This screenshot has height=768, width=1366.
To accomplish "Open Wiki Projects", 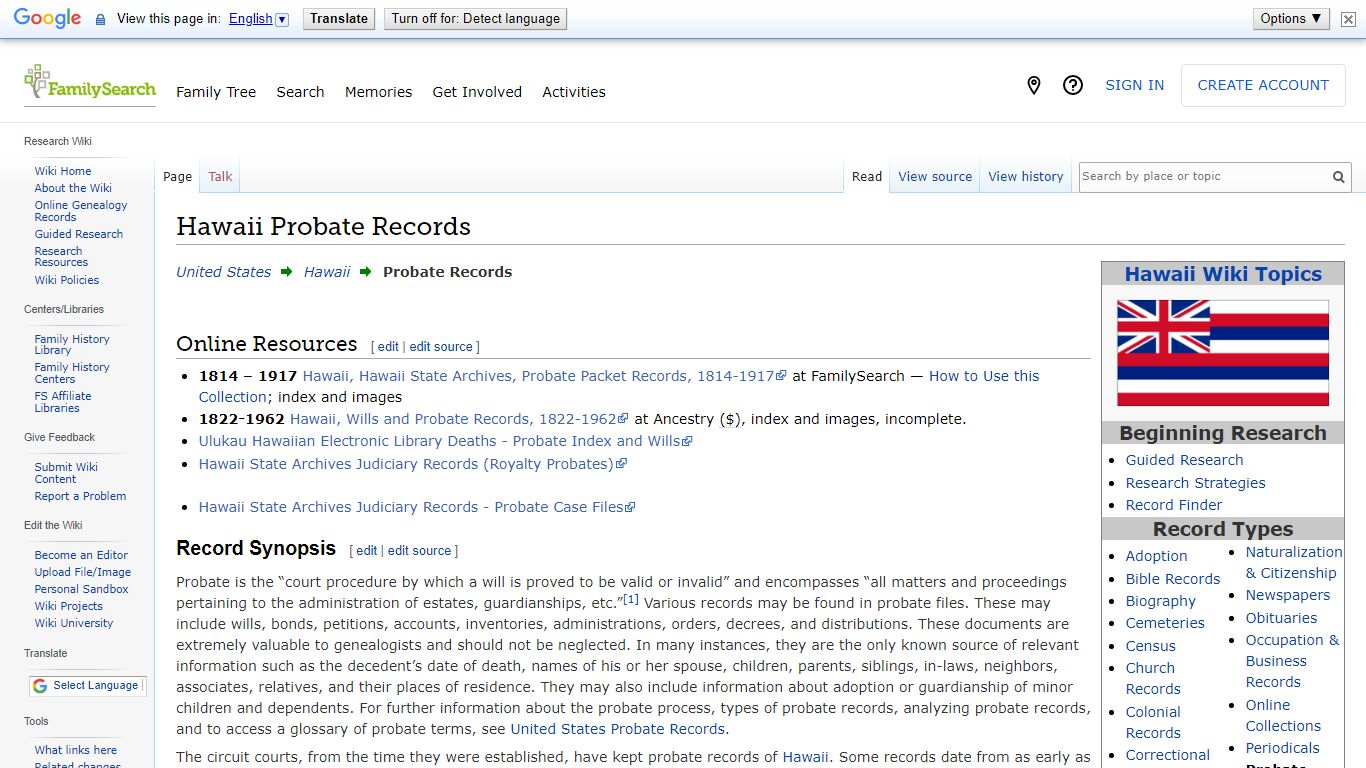I will 69,606.
